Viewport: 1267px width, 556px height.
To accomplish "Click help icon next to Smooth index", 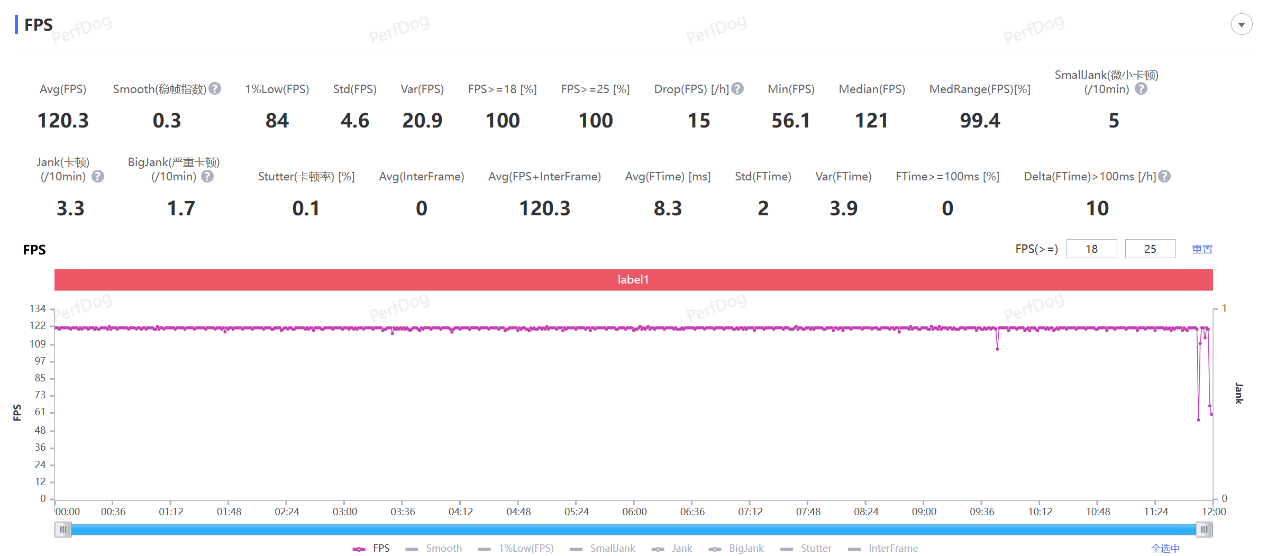I will coord(215,89).
